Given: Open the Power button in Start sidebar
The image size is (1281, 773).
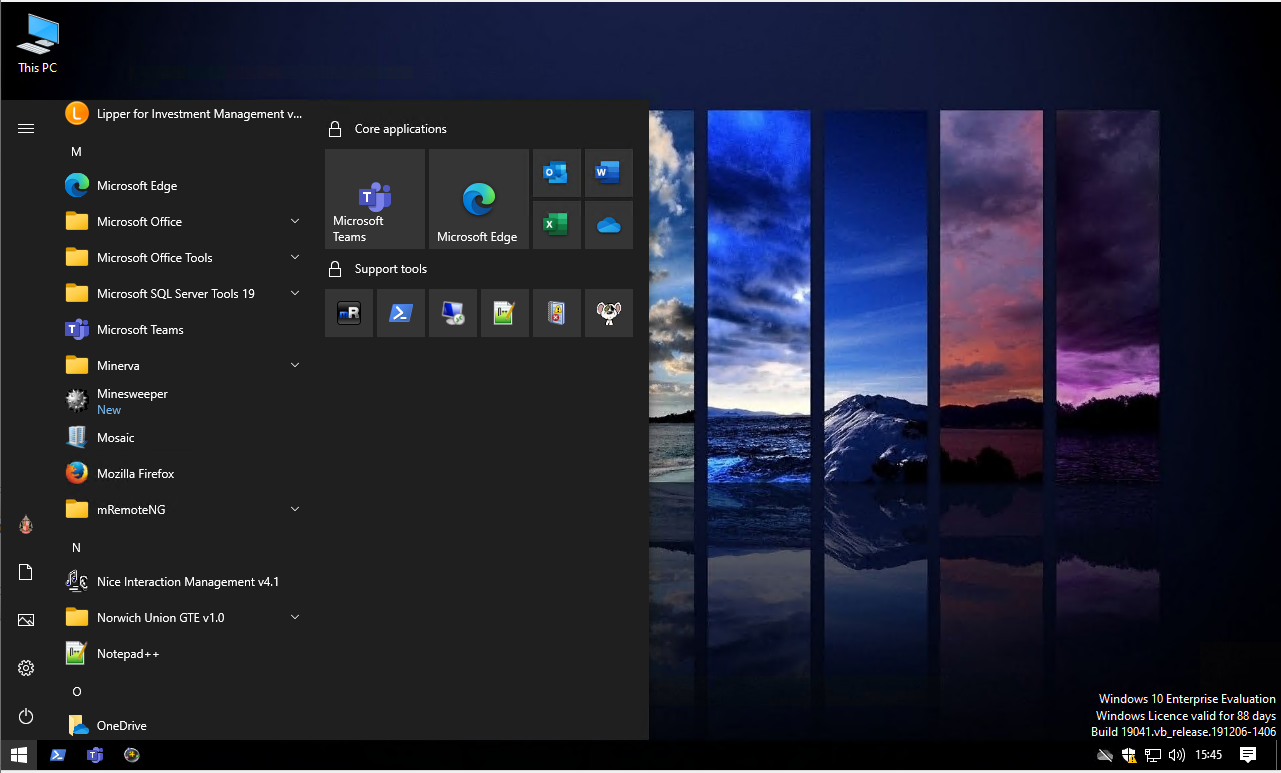Looking at the screenshot, I should tap(26, 716).
